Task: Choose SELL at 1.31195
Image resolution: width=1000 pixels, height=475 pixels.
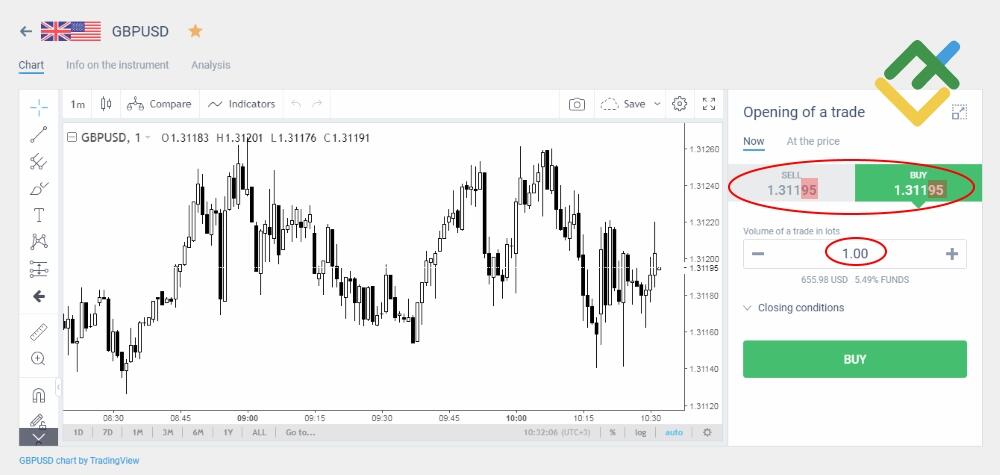Action: tap(791, 183)
